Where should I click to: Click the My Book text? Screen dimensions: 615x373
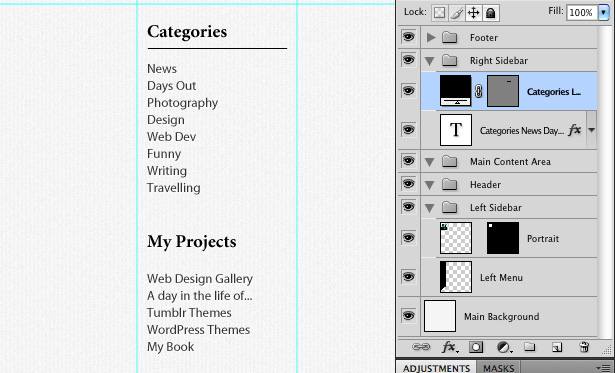click(x=171, y=347)
